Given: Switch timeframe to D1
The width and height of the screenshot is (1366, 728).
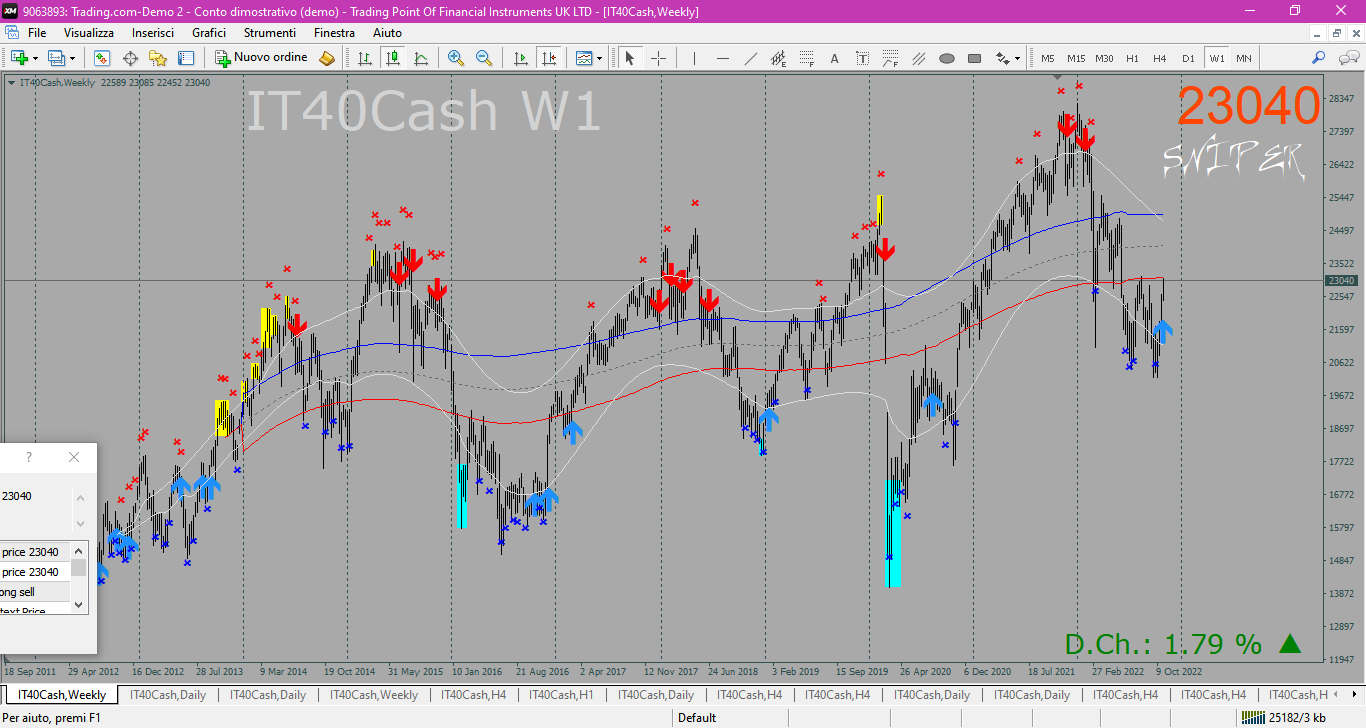Looking at the screenshot, I should 1188,58.
